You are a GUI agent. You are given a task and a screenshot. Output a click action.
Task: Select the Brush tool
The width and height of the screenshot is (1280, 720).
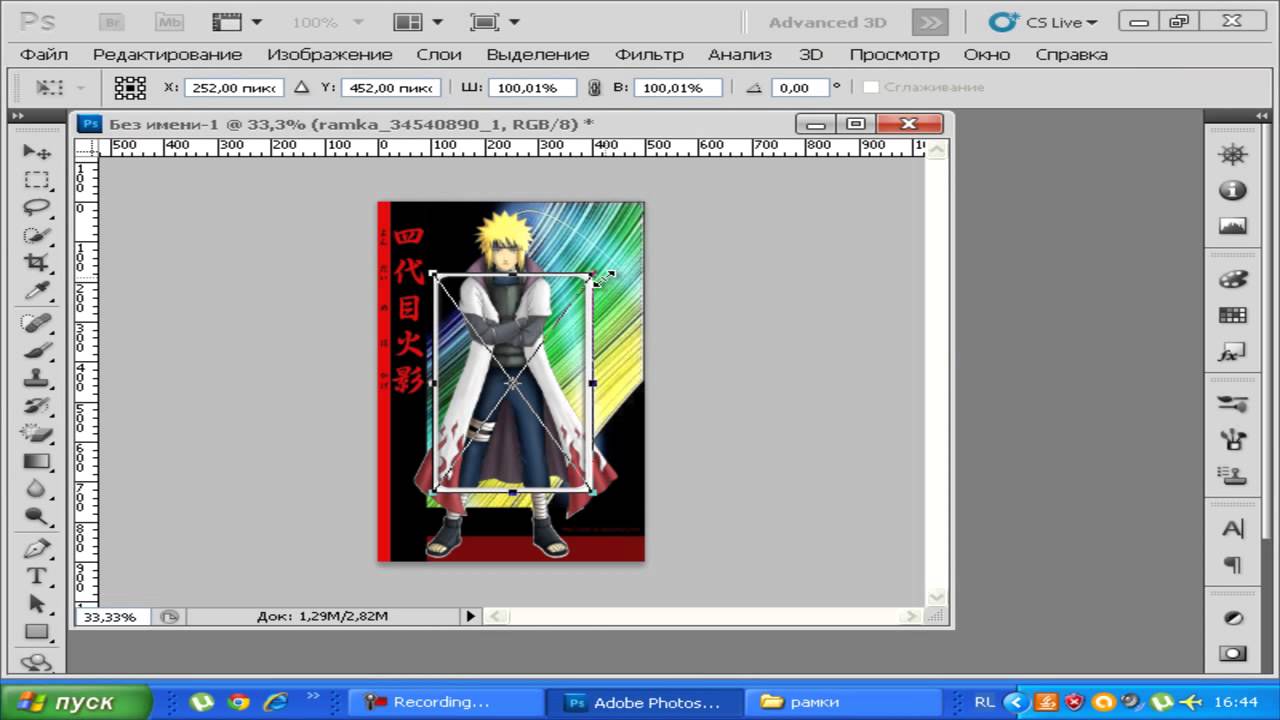point(37,351)
